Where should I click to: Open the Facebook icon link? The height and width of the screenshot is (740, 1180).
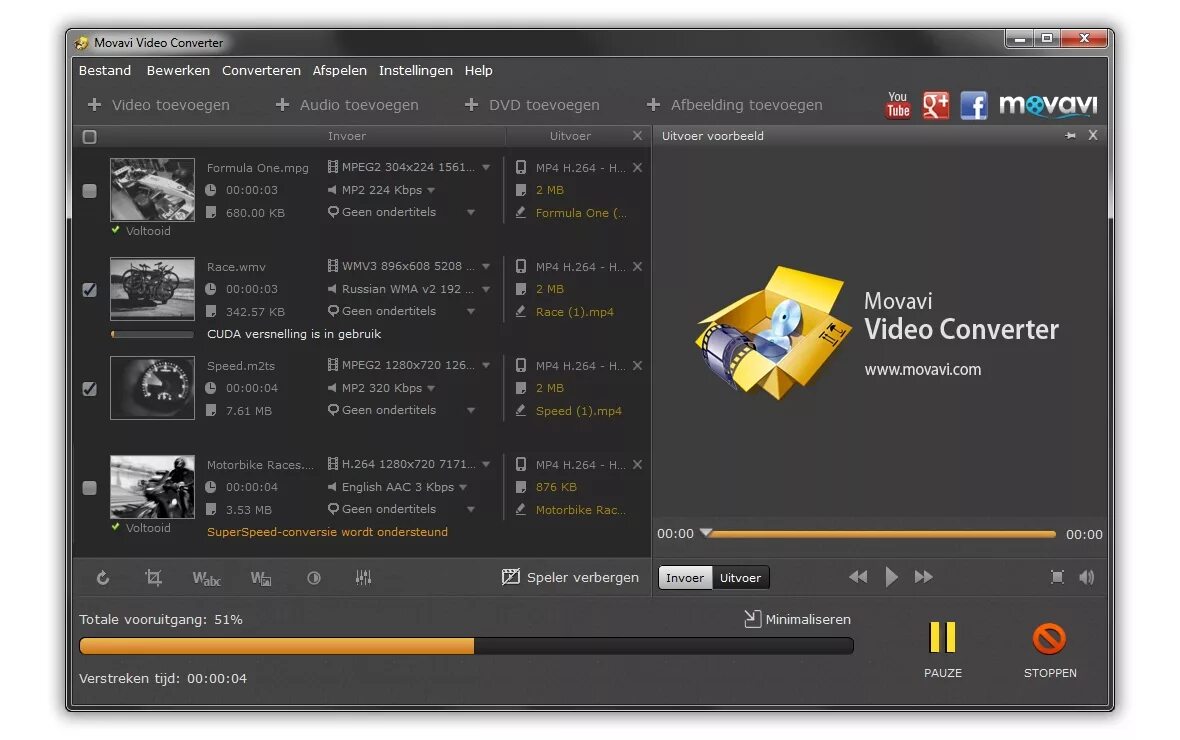(x=974, y=105)
